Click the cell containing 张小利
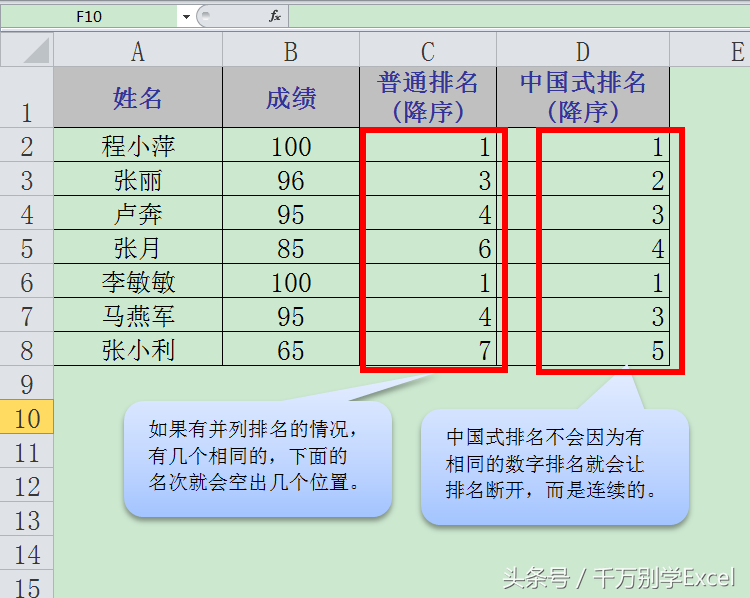750x598 pixels. pos(138,349)
